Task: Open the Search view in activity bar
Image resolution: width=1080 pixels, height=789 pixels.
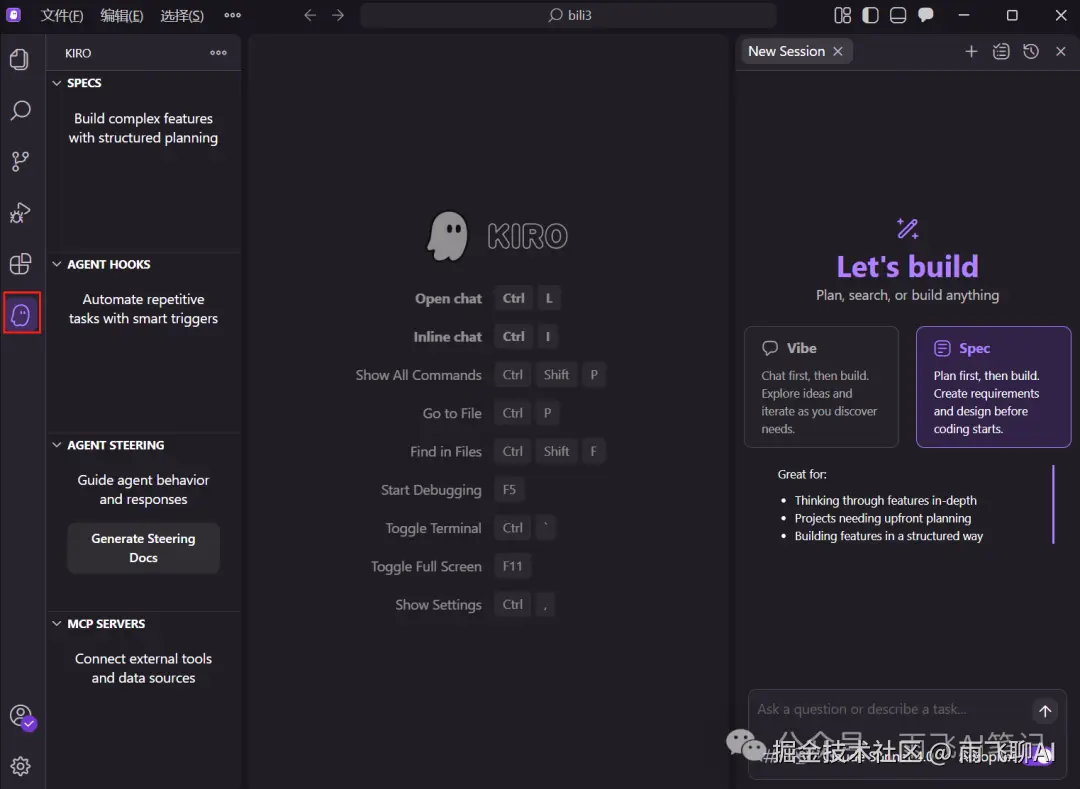Action: pyautogui.click(x=21, y=110)
